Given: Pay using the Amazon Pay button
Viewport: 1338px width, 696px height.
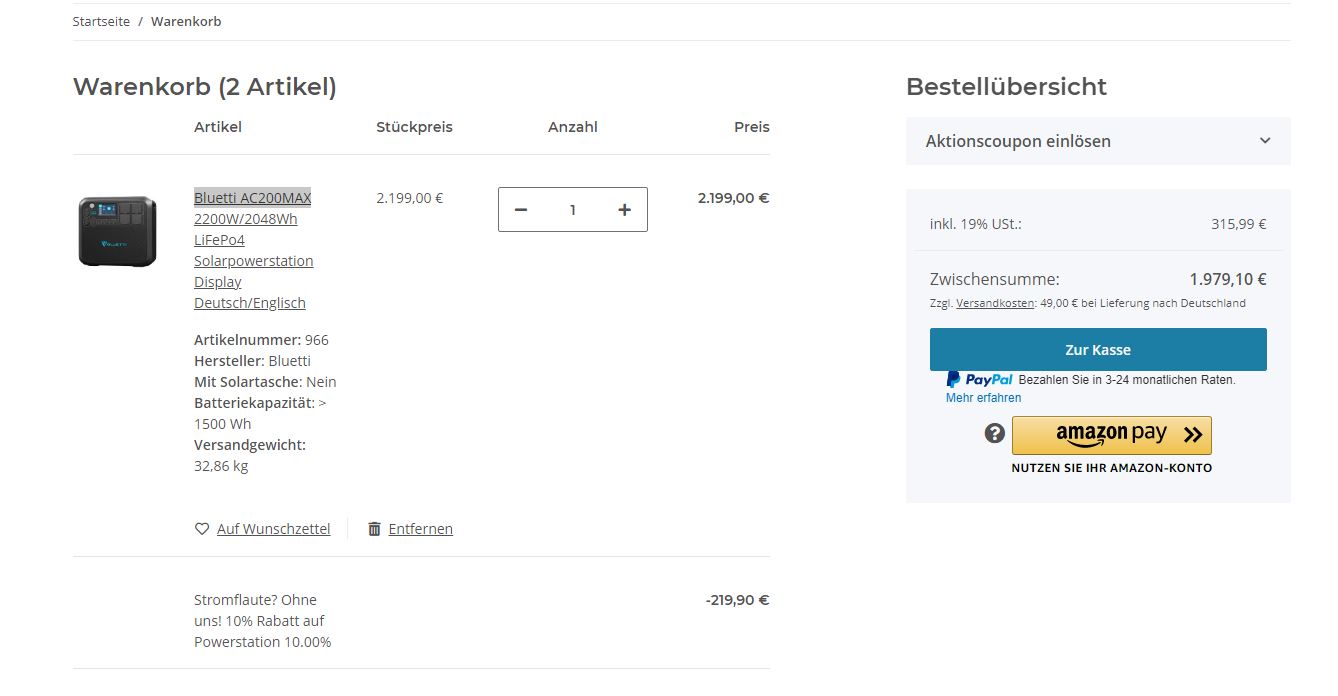Looking at the screenshot, I should tap(1111, 435).
